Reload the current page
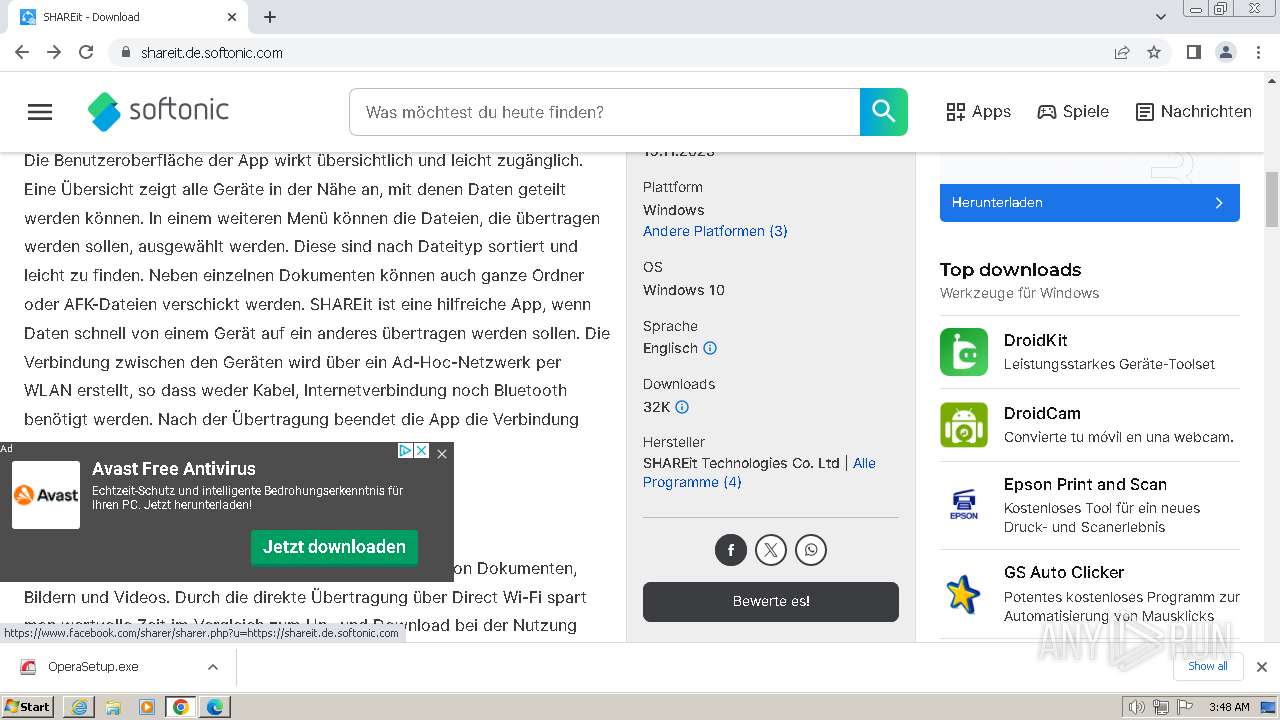The height and width of the screenshot is (720, 1280). [x=86, y=52]
